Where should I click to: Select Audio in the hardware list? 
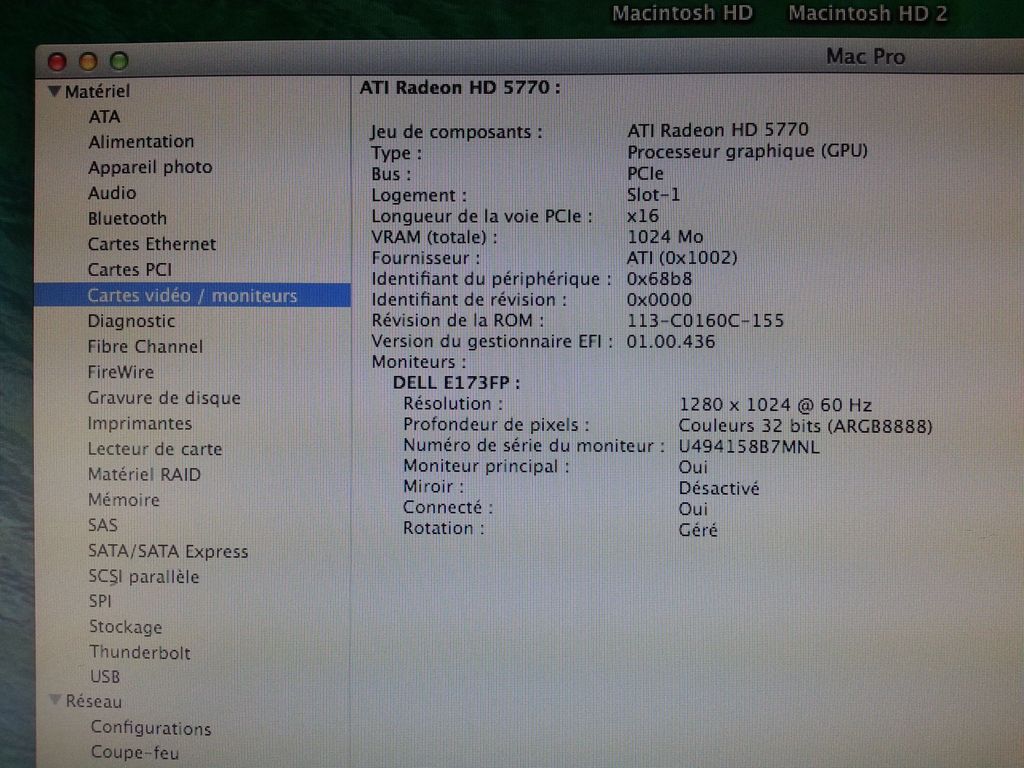click(112, 193)
